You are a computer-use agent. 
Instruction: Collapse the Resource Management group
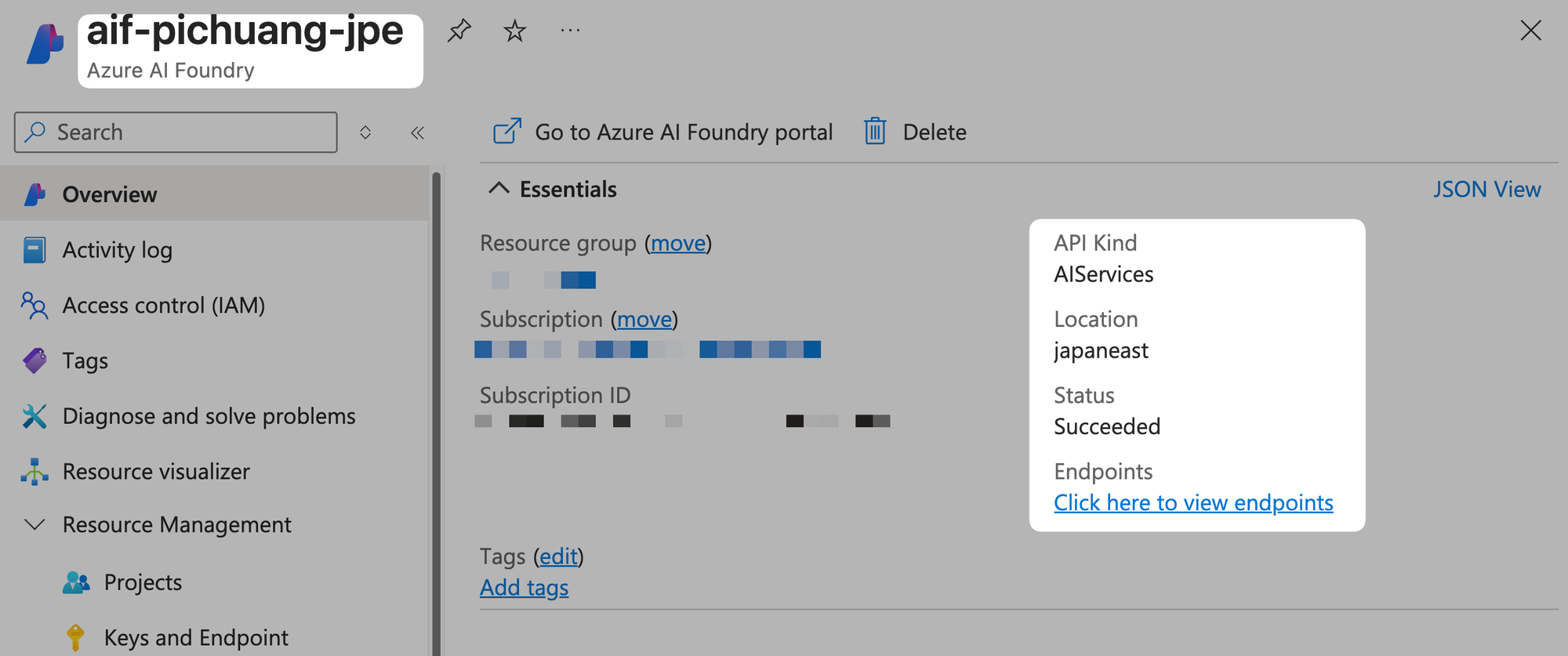(x=34, y=524)
